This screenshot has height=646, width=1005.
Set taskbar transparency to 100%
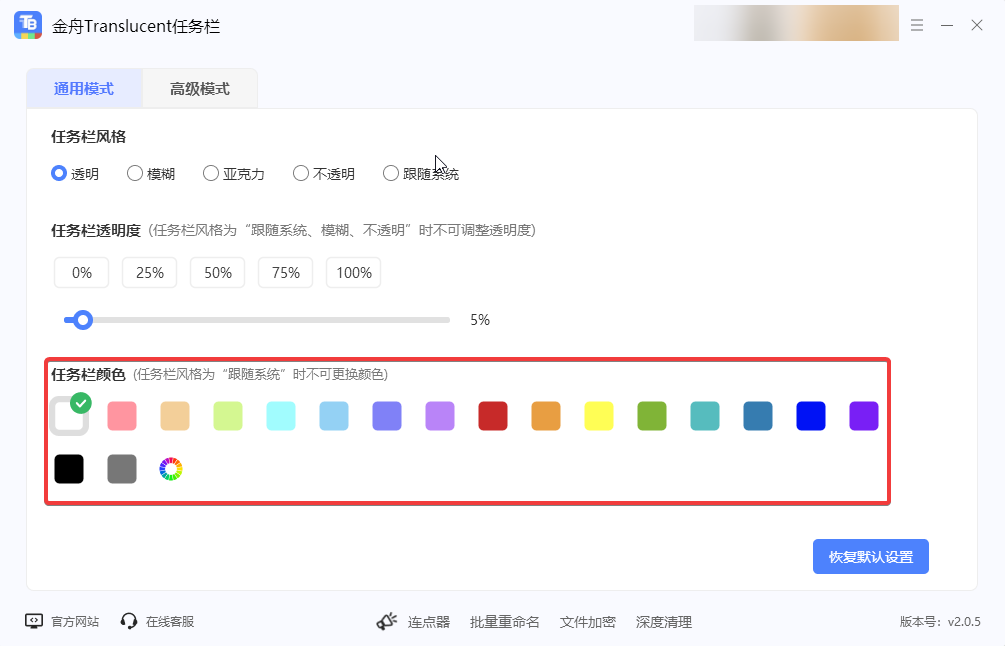click(353, 271)
